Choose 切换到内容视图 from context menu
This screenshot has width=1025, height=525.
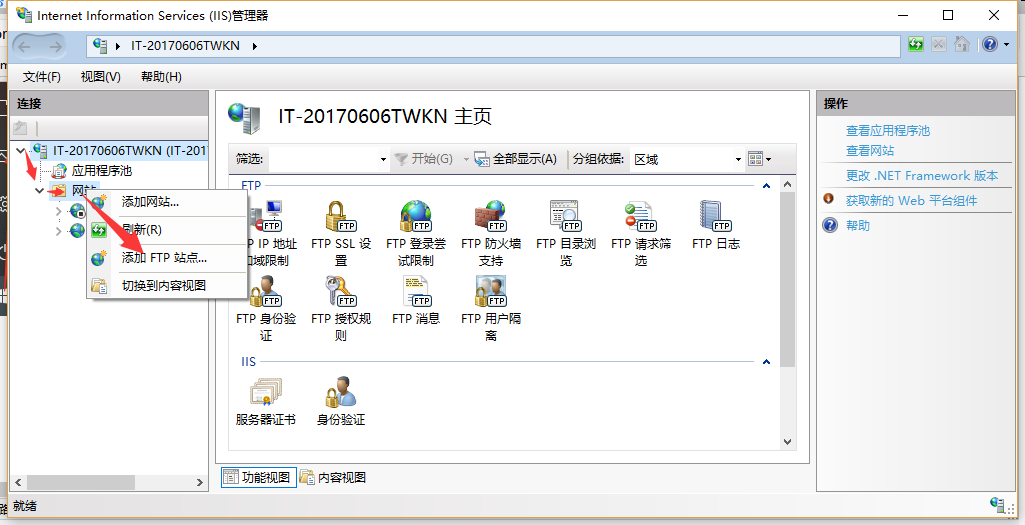click(x=167, y=286)
